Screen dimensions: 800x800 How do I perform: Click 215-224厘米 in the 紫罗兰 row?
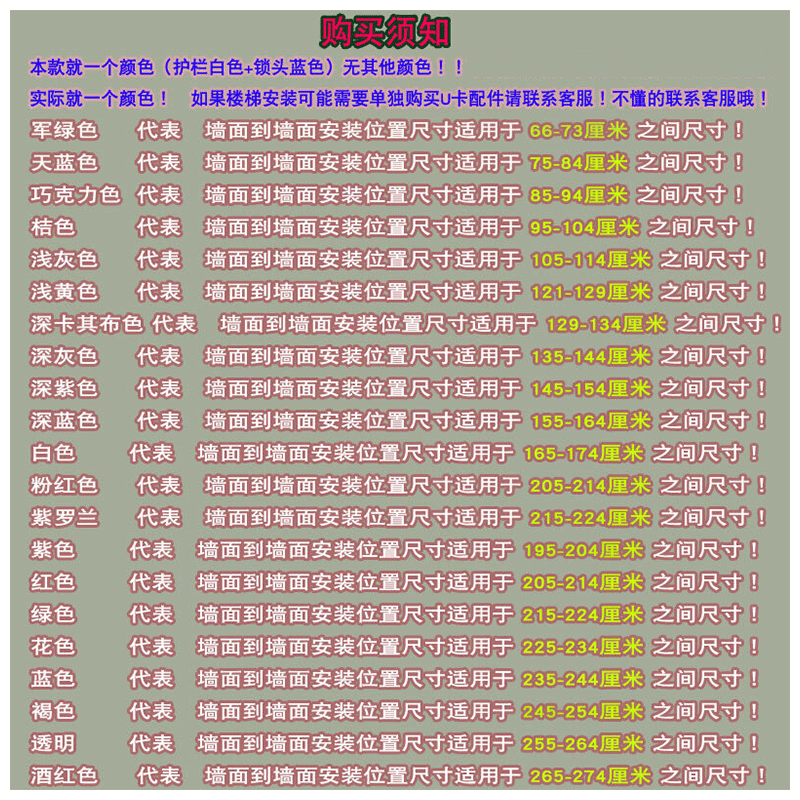pos(590,518)
